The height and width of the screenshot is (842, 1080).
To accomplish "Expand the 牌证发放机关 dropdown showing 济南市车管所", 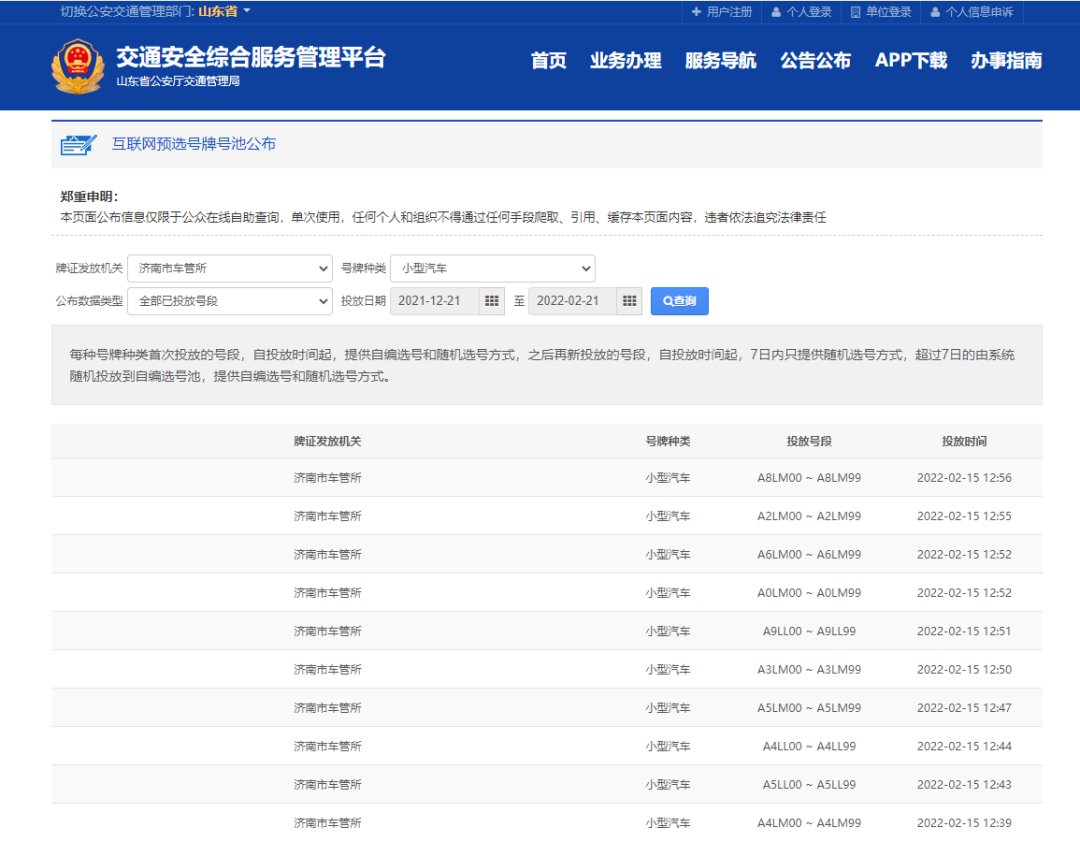I will [229, 268].
